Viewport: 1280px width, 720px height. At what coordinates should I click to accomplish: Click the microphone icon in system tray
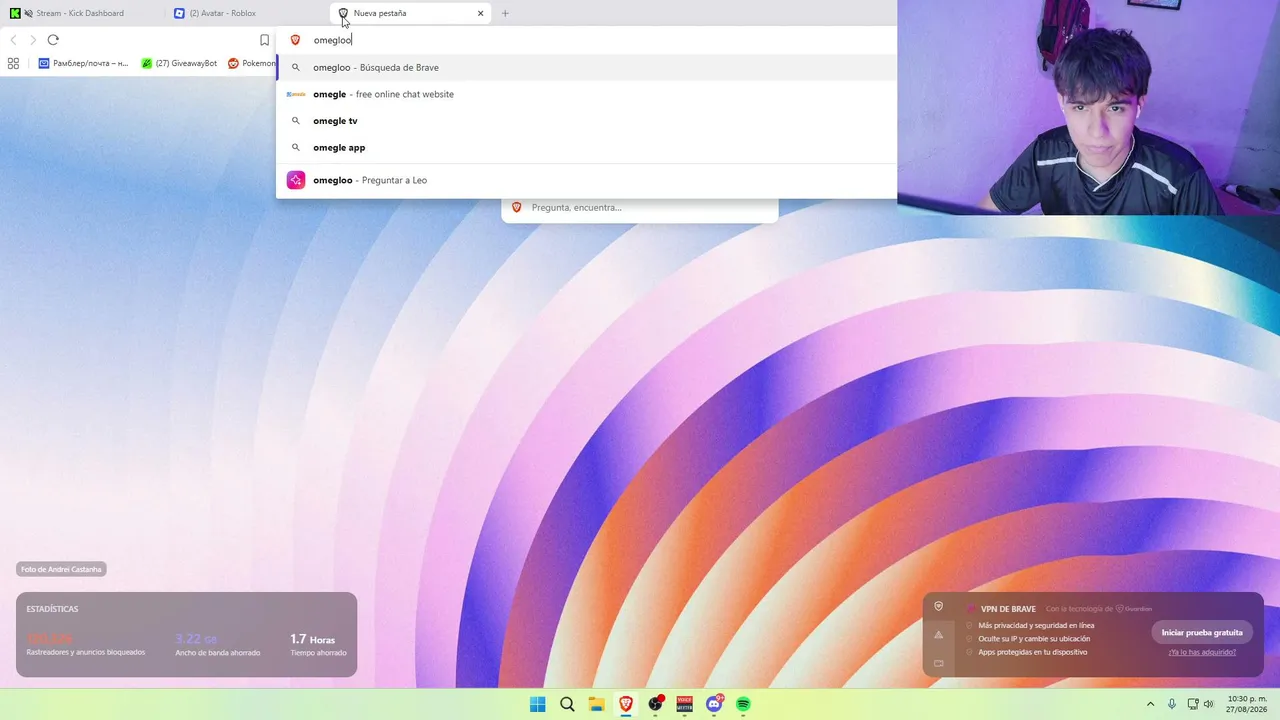point(1172,704)
